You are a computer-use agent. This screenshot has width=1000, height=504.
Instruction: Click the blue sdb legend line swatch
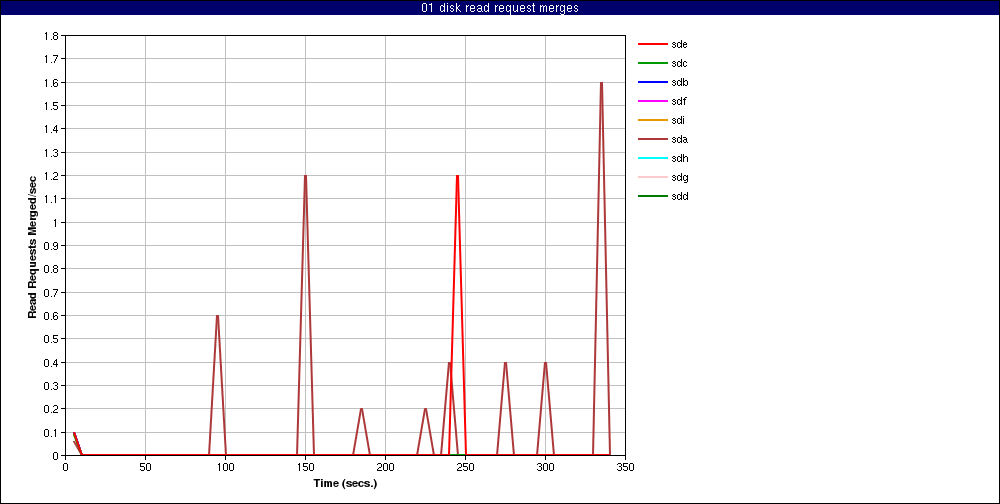click(652, 82)
